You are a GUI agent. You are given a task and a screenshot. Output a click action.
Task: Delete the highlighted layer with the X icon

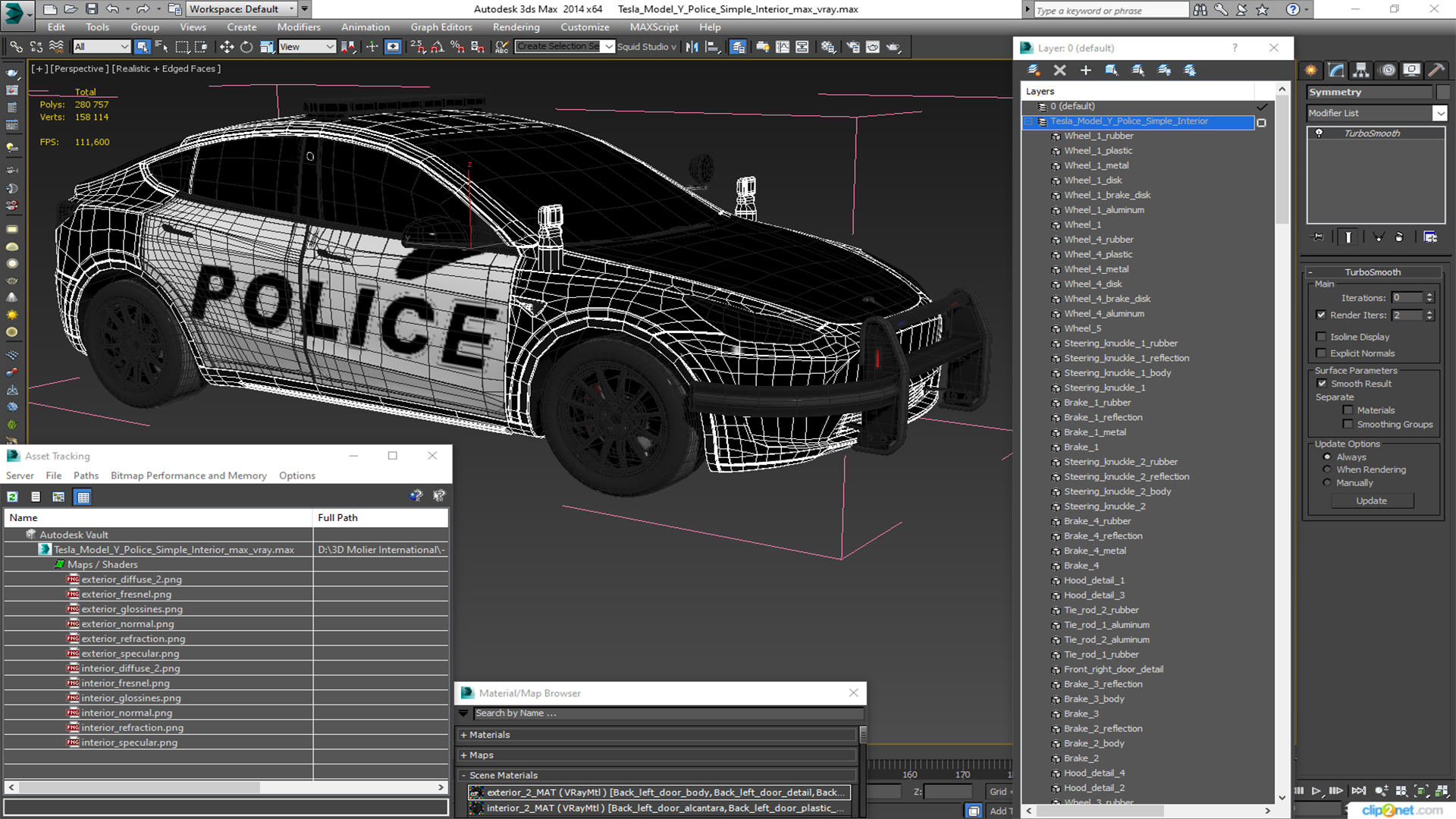pyautogui.click(x=1059, y=70)
